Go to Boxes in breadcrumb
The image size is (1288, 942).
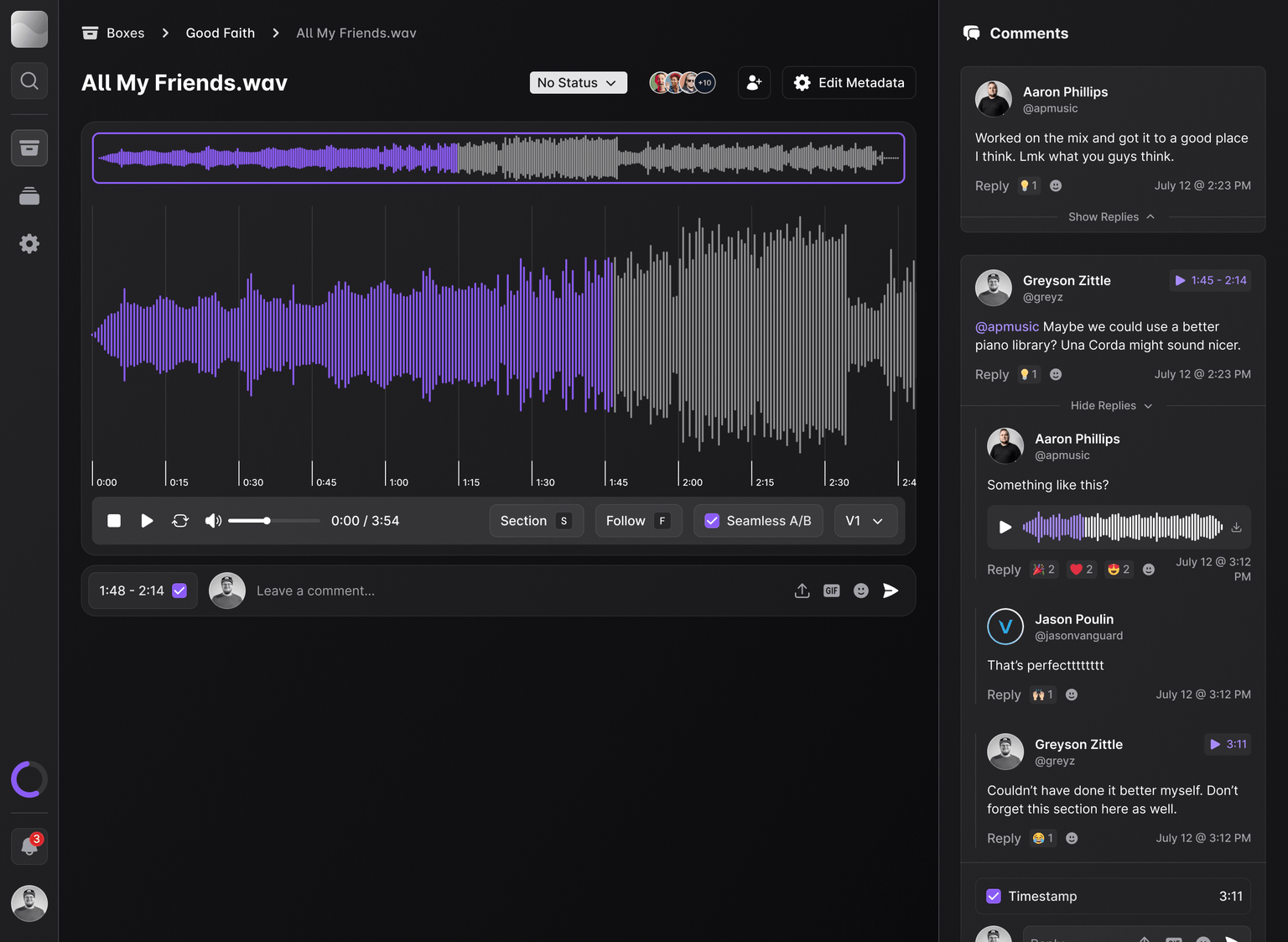pos(125,33)
